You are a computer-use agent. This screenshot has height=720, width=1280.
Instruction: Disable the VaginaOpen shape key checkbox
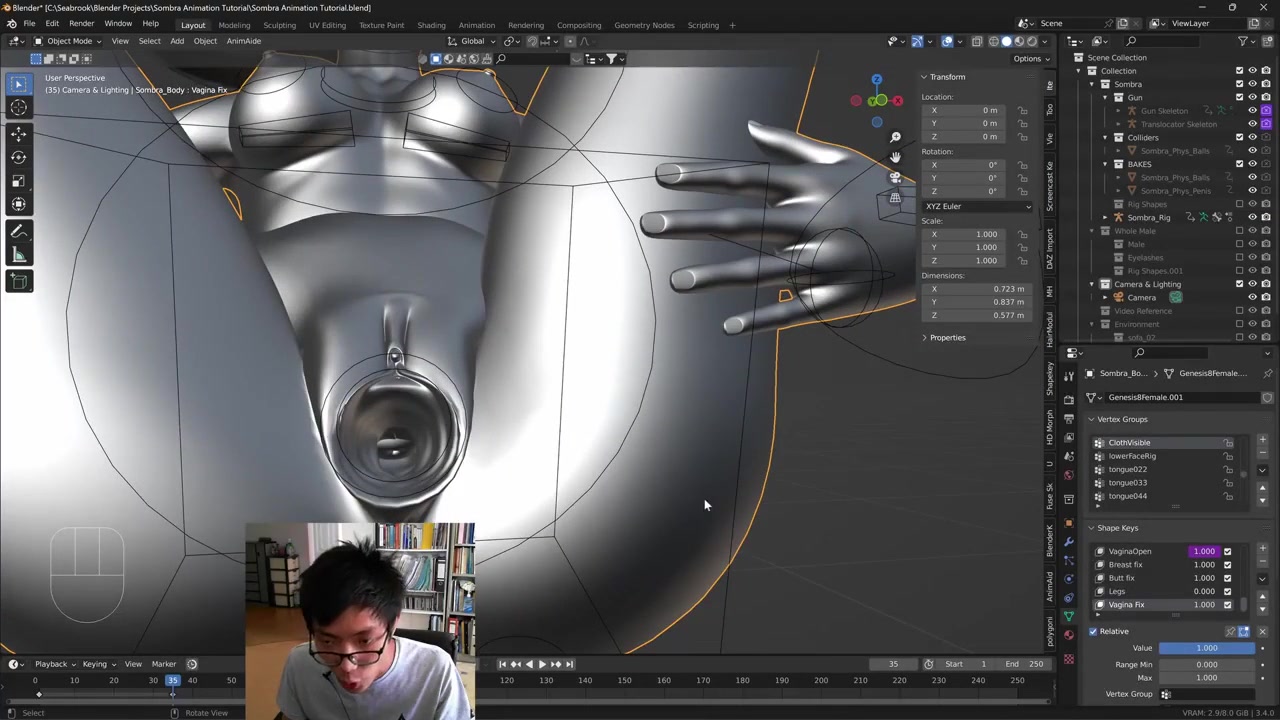pos(1227,551)
